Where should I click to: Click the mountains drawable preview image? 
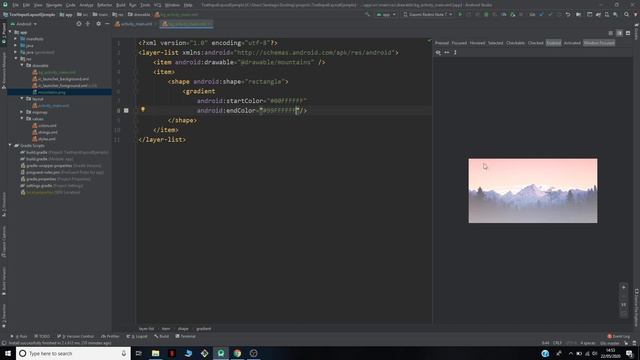coord(533,191)
